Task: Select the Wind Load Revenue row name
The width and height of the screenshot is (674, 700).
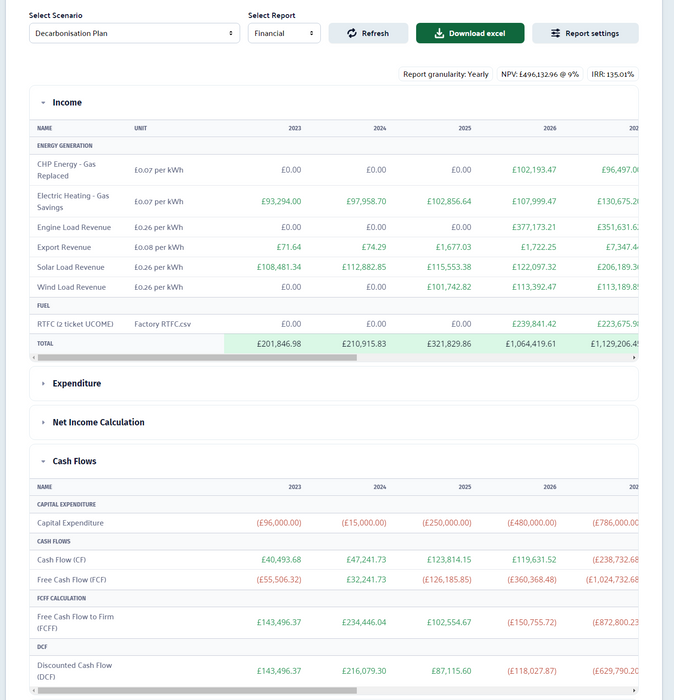Action: (71, 287)
